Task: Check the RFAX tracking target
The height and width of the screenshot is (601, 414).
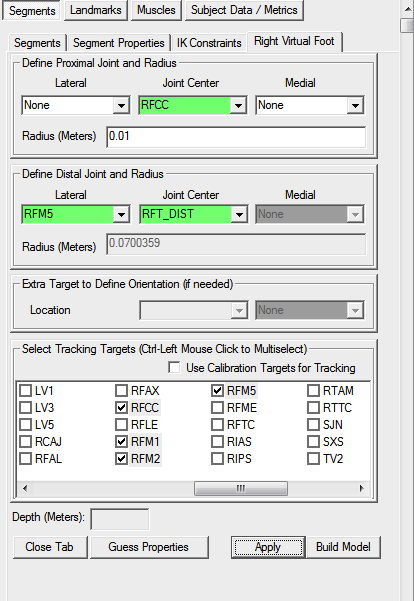Action: point(122,391)
